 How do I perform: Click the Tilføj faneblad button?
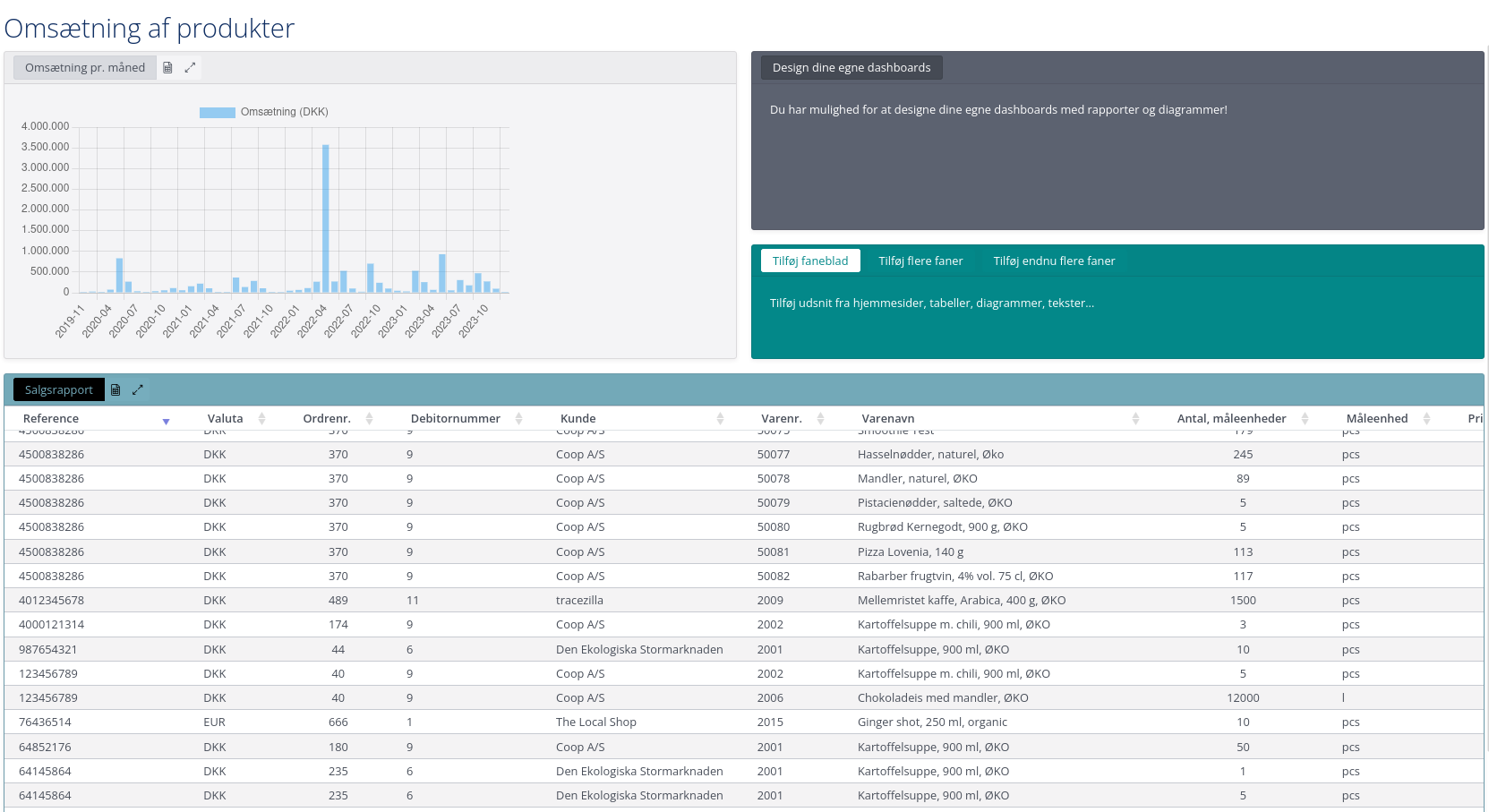(809, 261)
